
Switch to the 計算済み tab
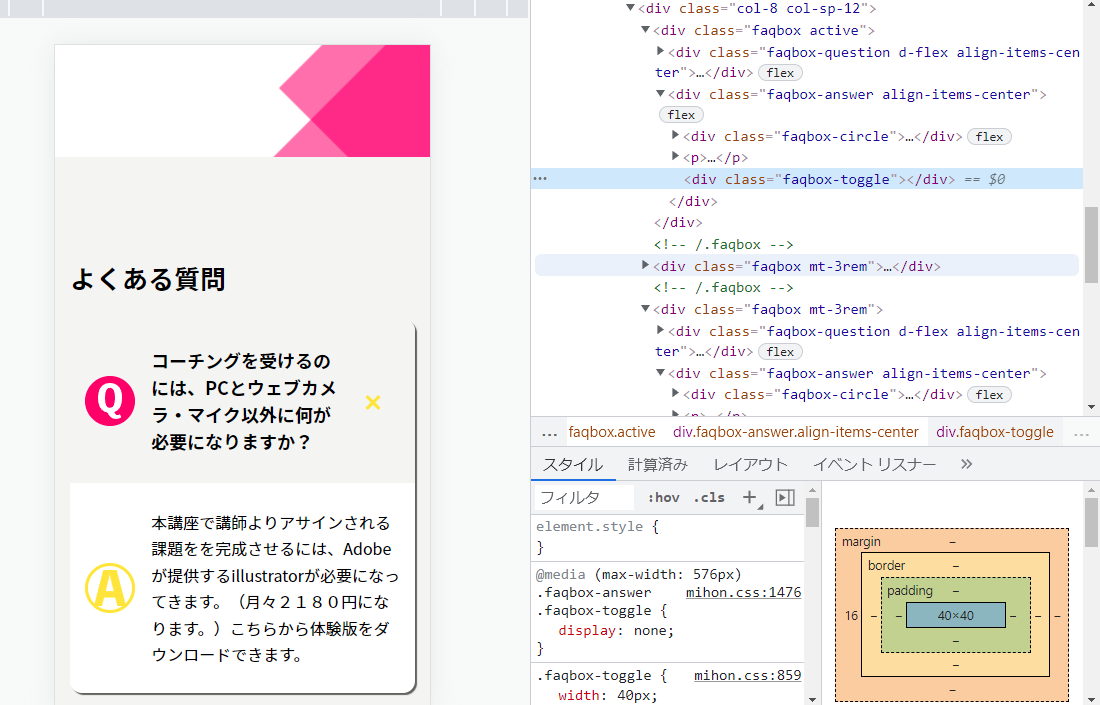click(x=657, y=464)
